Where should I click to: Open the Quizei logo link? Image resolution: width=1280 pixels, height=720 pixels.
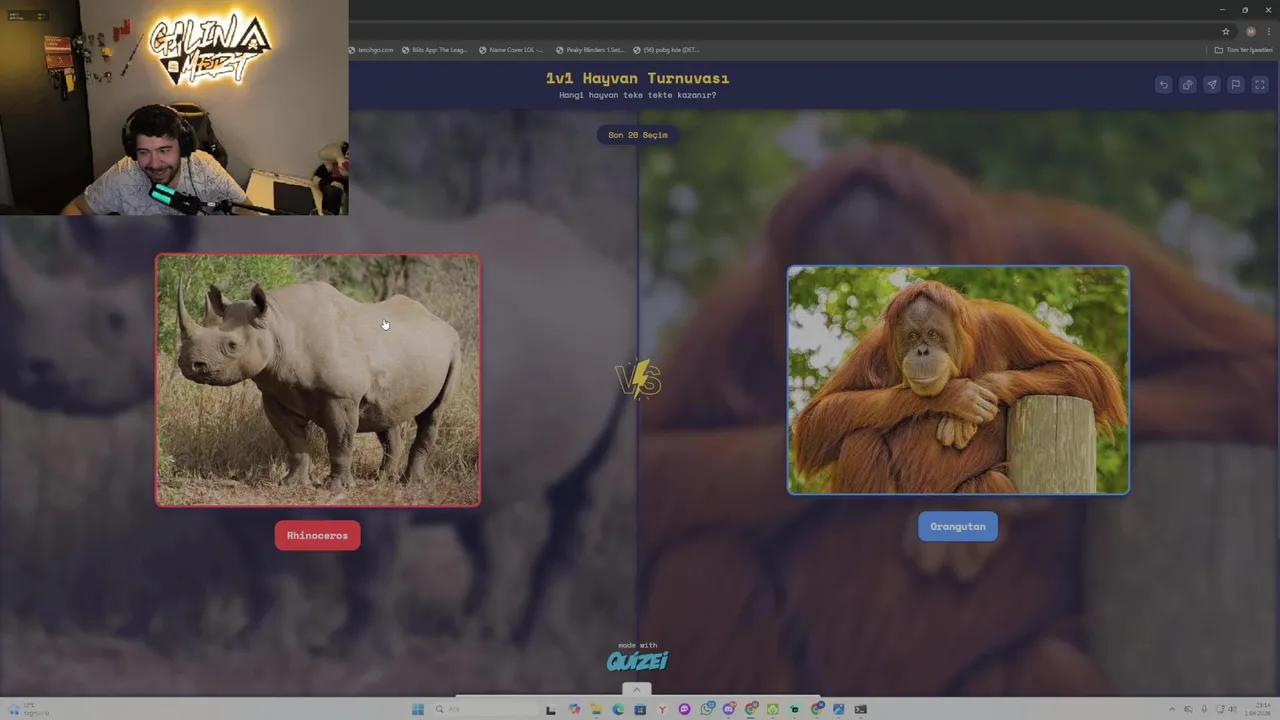[637, 661]
